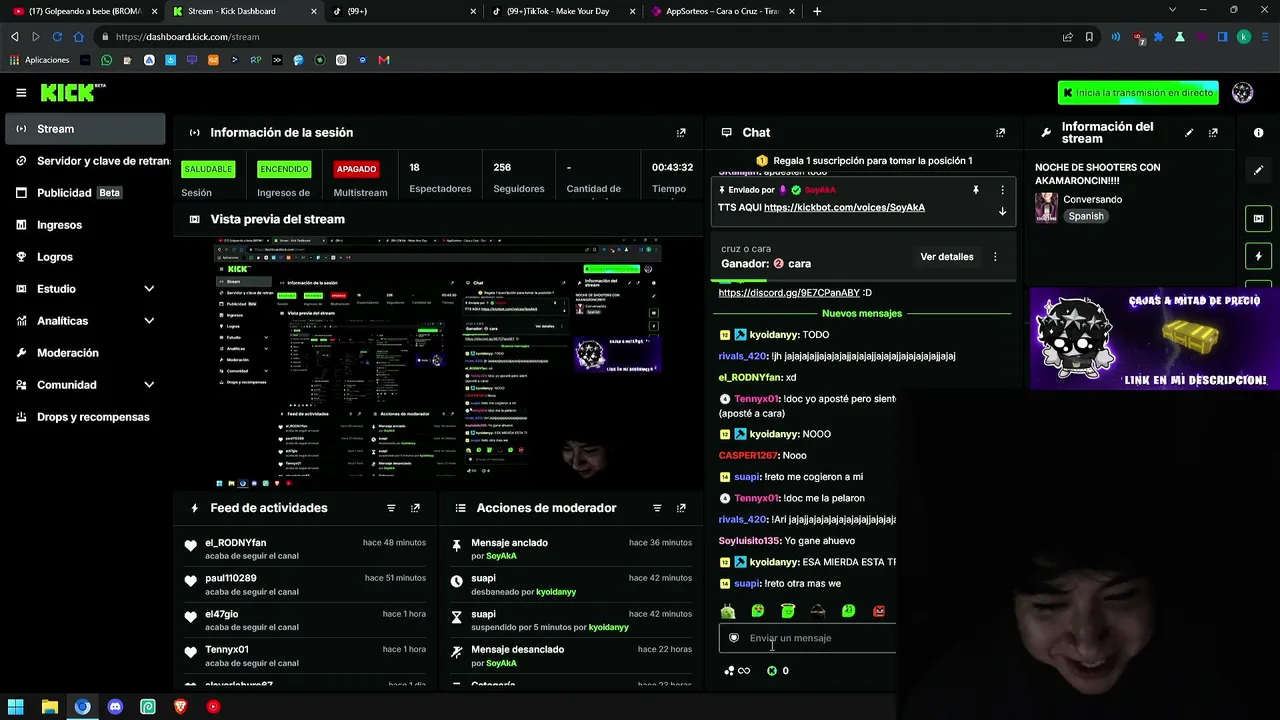Click the browser address bar URL
The height and width of the screenshot is (720, 1280).
[x=187, y=37]
